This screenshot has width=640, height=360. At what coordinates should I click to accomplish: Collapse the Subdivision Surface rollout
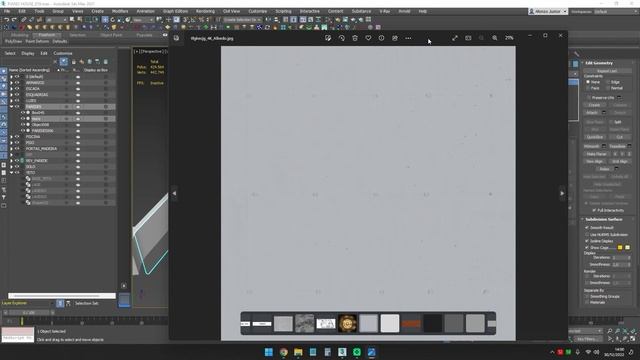603,219
